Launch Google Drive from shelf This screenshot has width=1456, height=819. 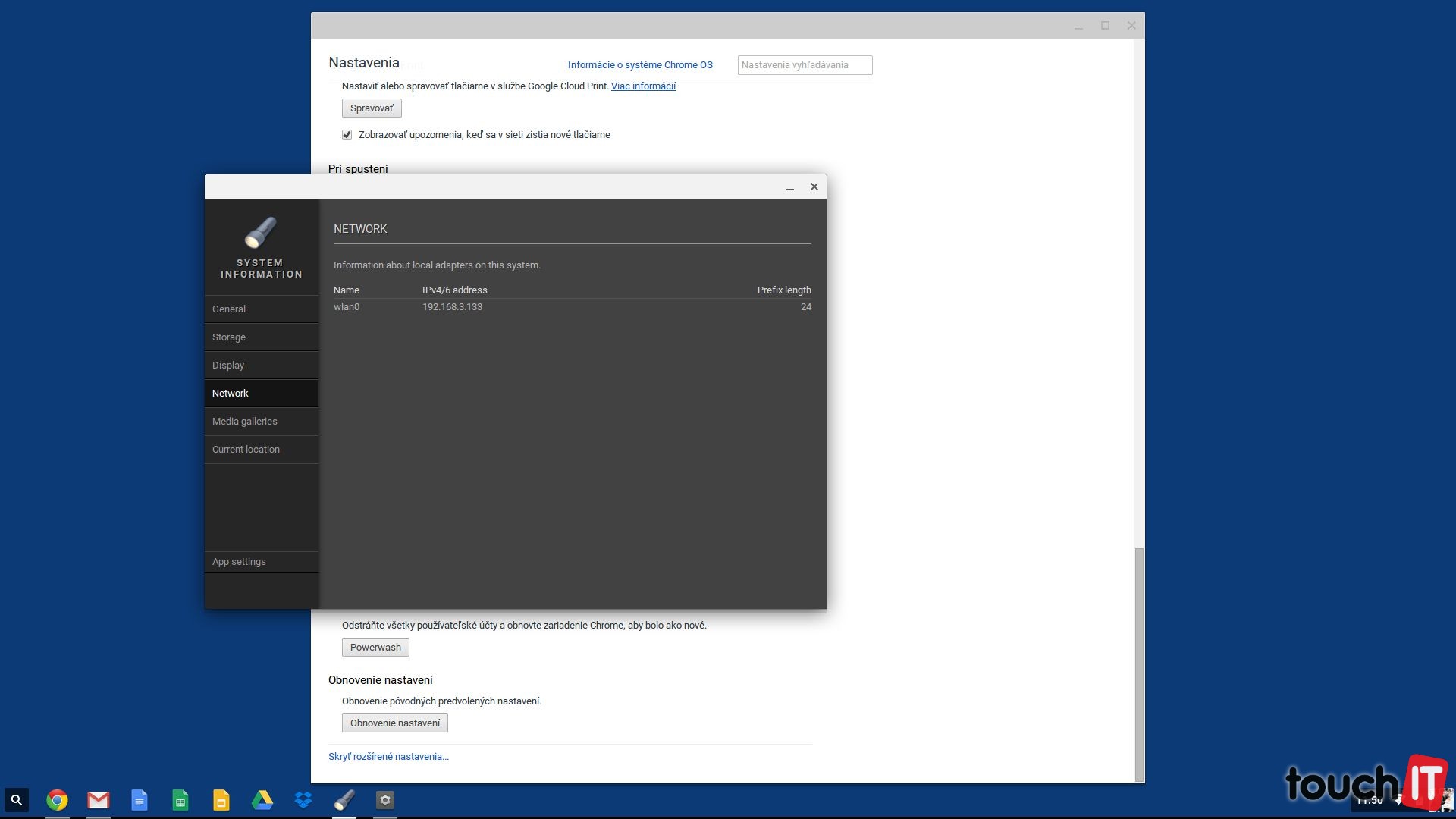[x=262, y=800]
